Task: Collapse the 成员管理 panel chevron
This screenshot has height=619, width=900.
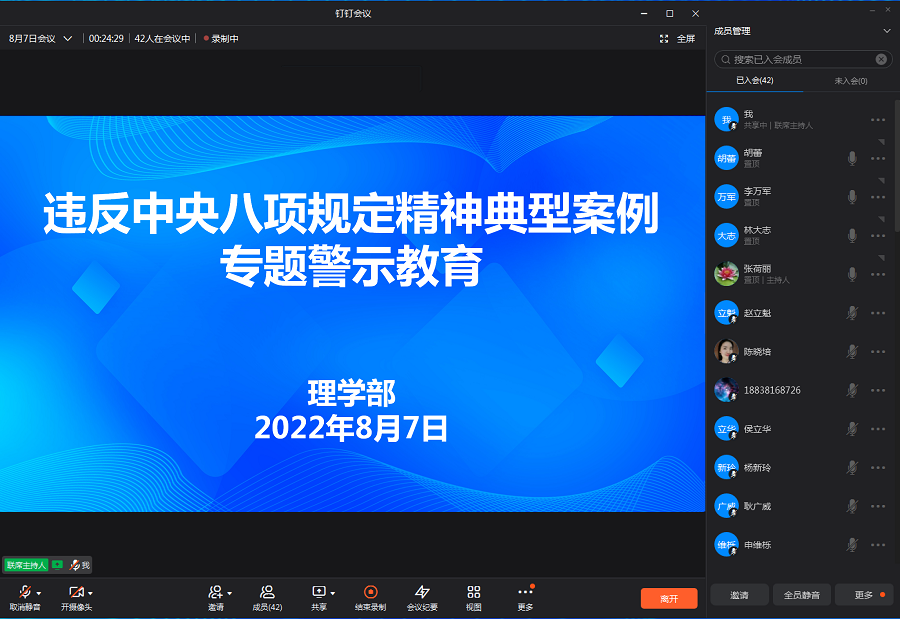Action: click(886, 32)
